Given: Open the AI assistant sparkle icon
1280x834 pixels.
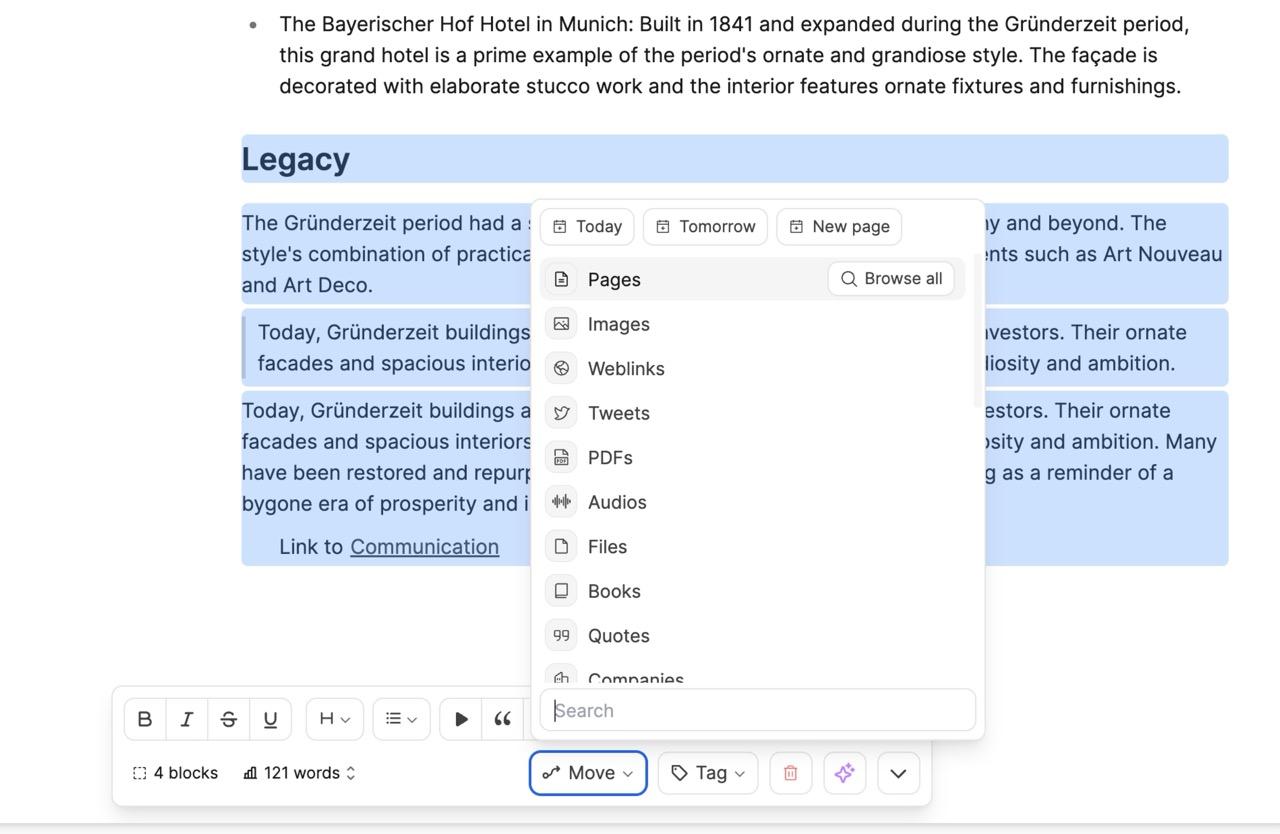Looking at the screenshot, I should (x=845, y=773).
